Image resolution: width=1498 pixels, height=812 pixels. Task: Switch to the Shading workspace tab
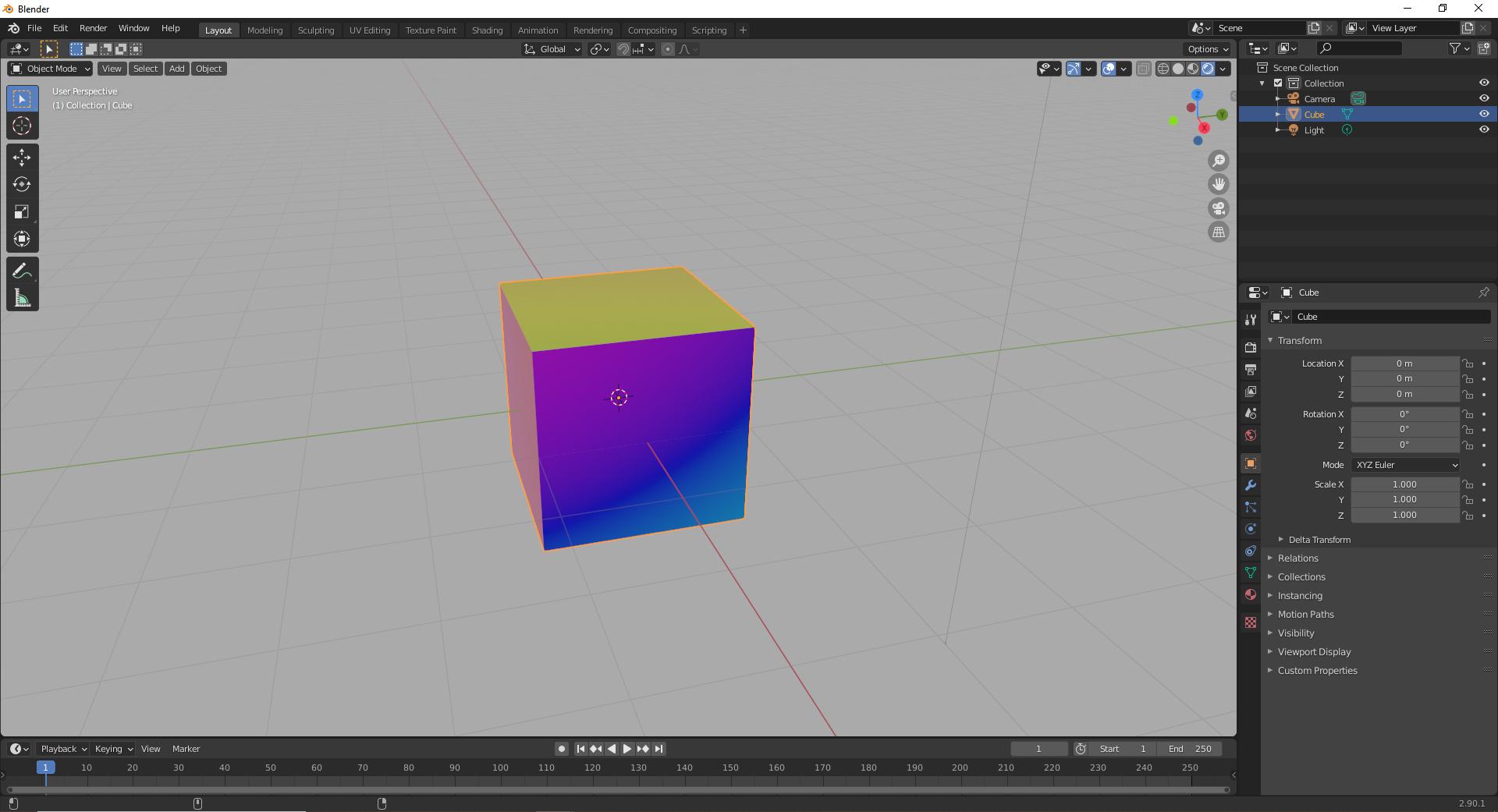click(487, 30)
